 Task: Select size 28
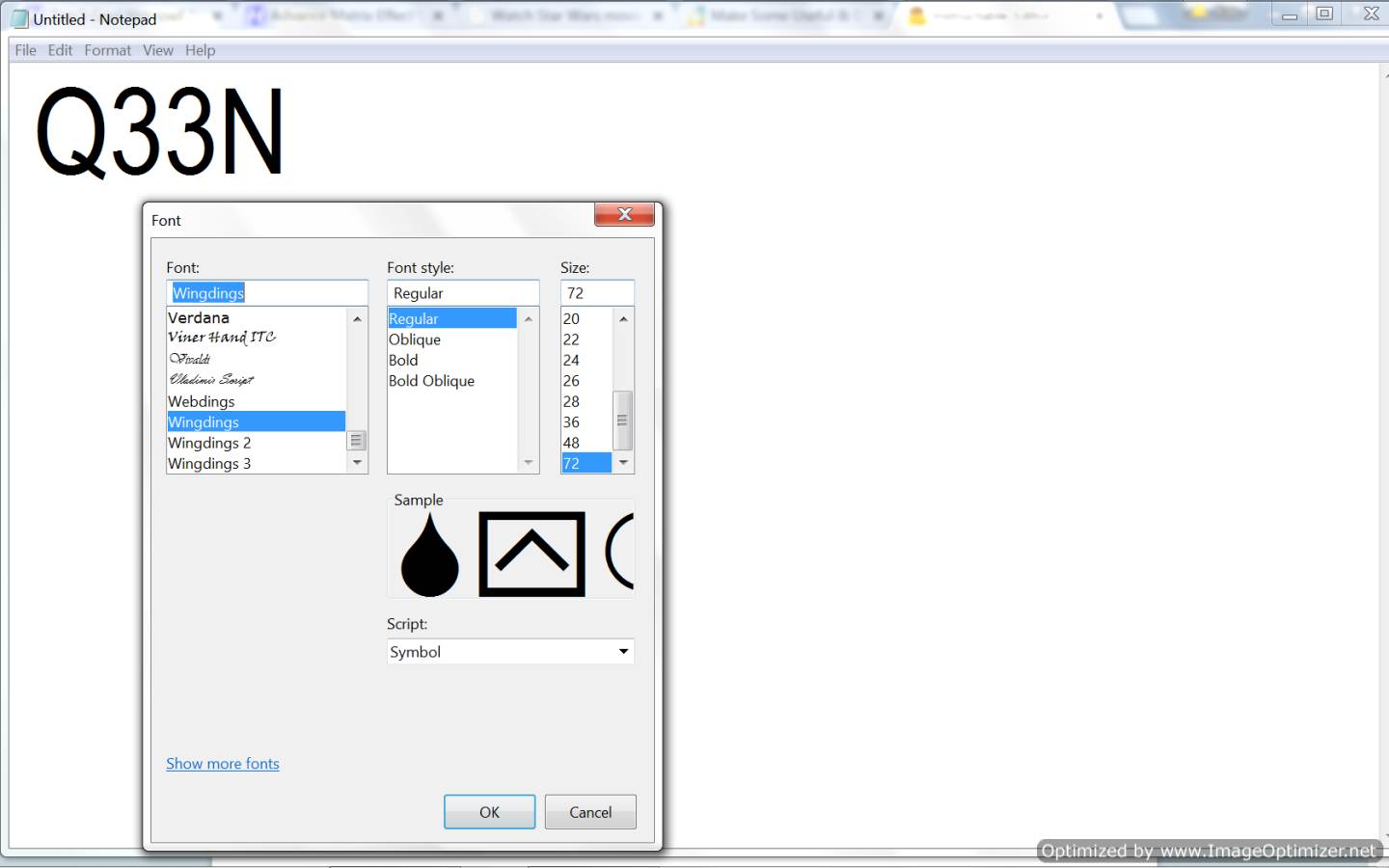(x=586, y=401)
